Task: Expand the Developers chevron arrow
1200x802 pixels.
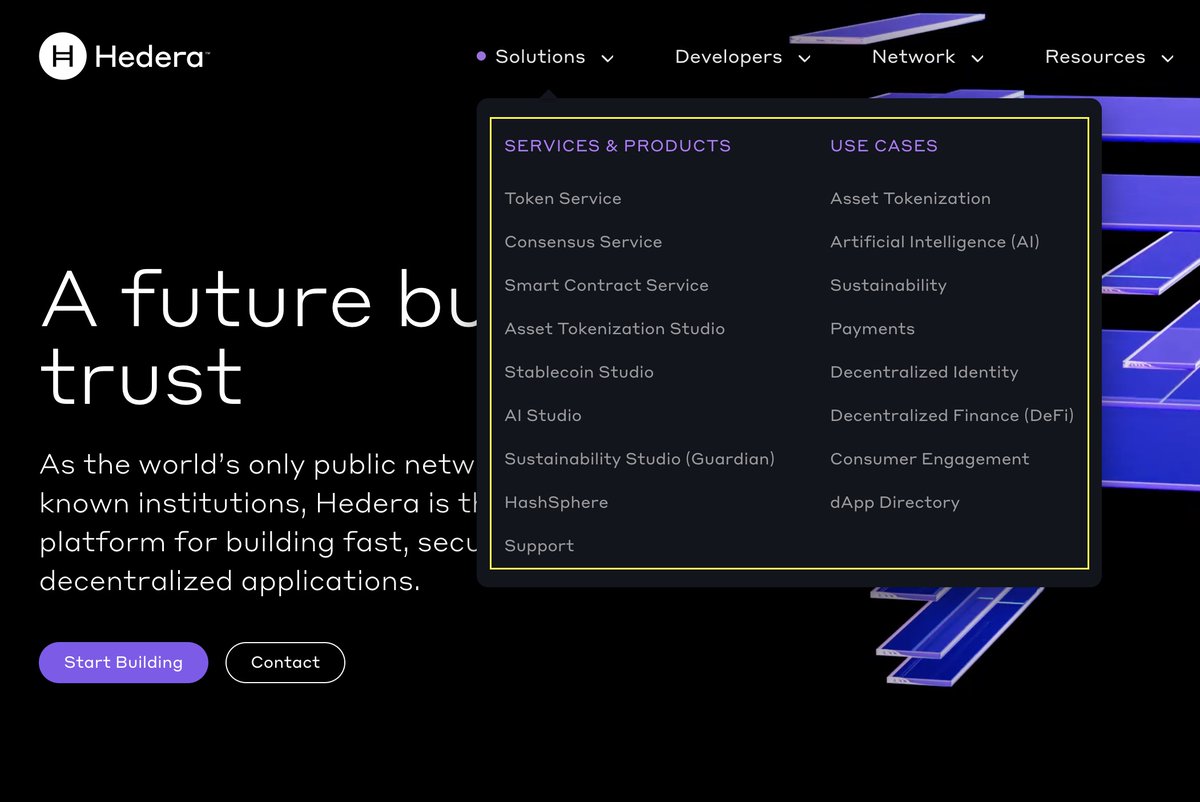Action: [x=804, y=58]
